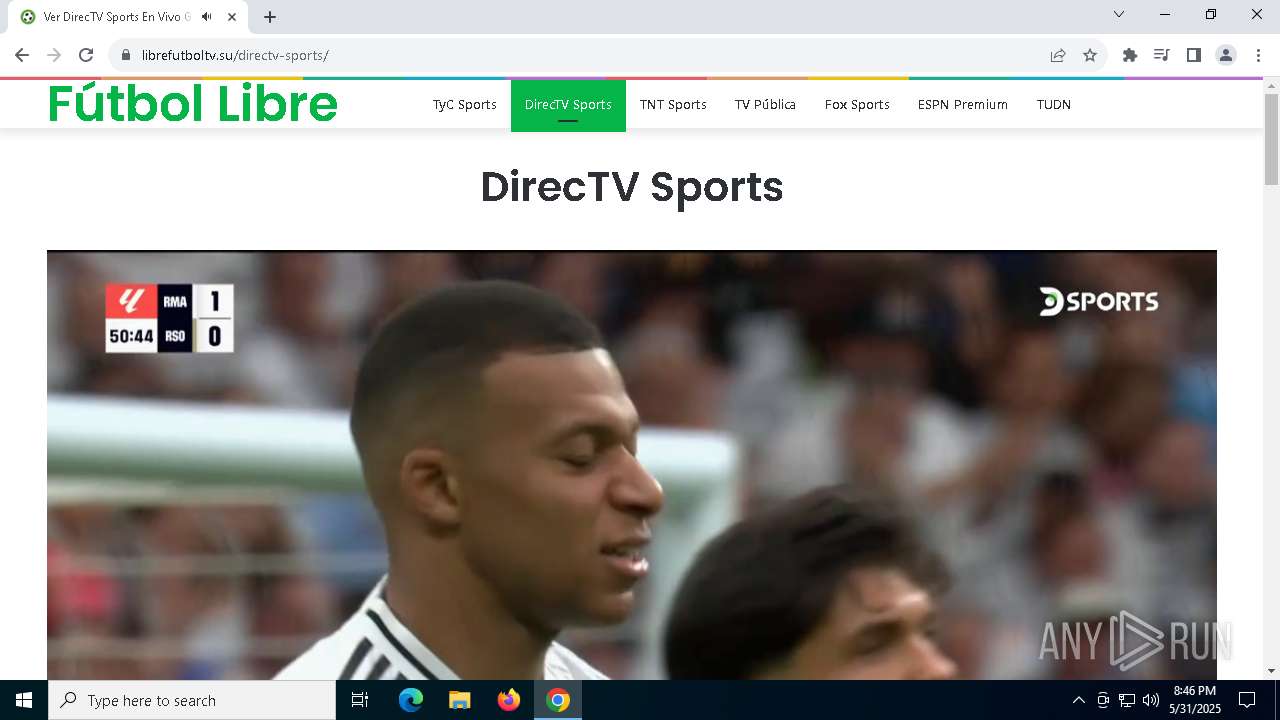
Task: Open ESPN Premium channel
Action: click(963, 104)
